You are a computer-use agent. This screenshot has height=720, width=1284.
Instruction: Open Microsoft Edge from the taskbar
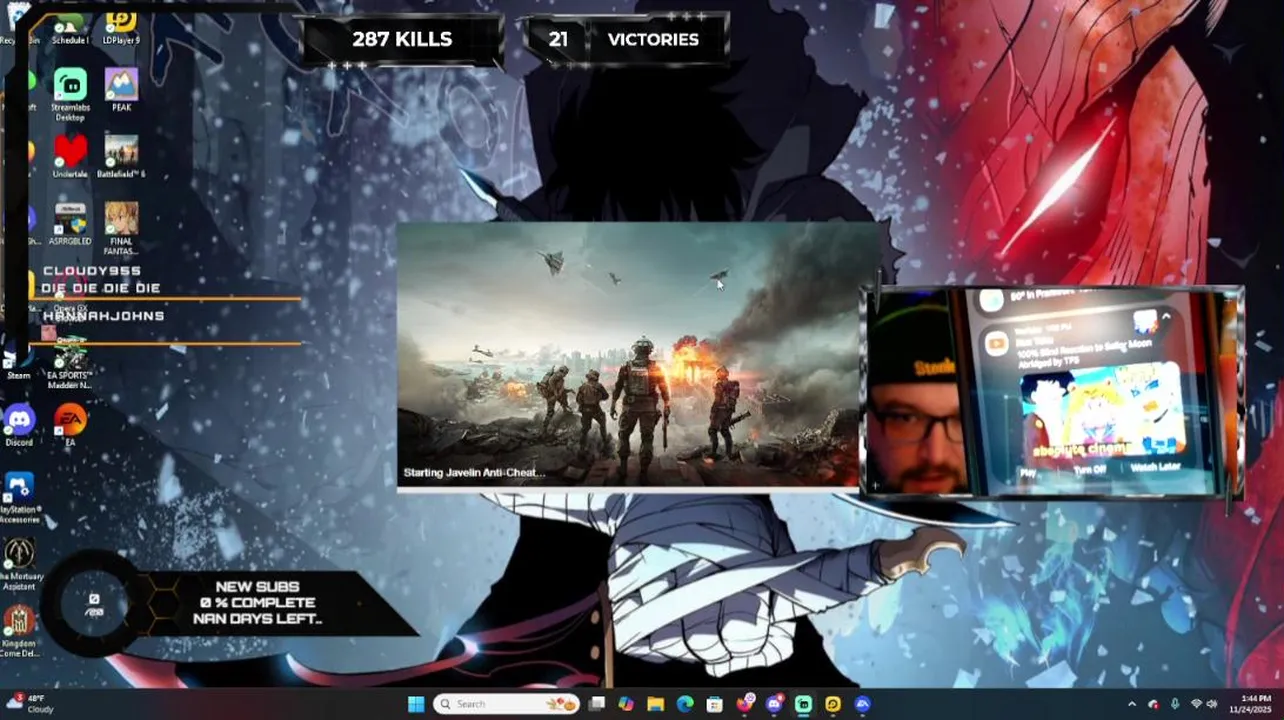coord(685,704)
